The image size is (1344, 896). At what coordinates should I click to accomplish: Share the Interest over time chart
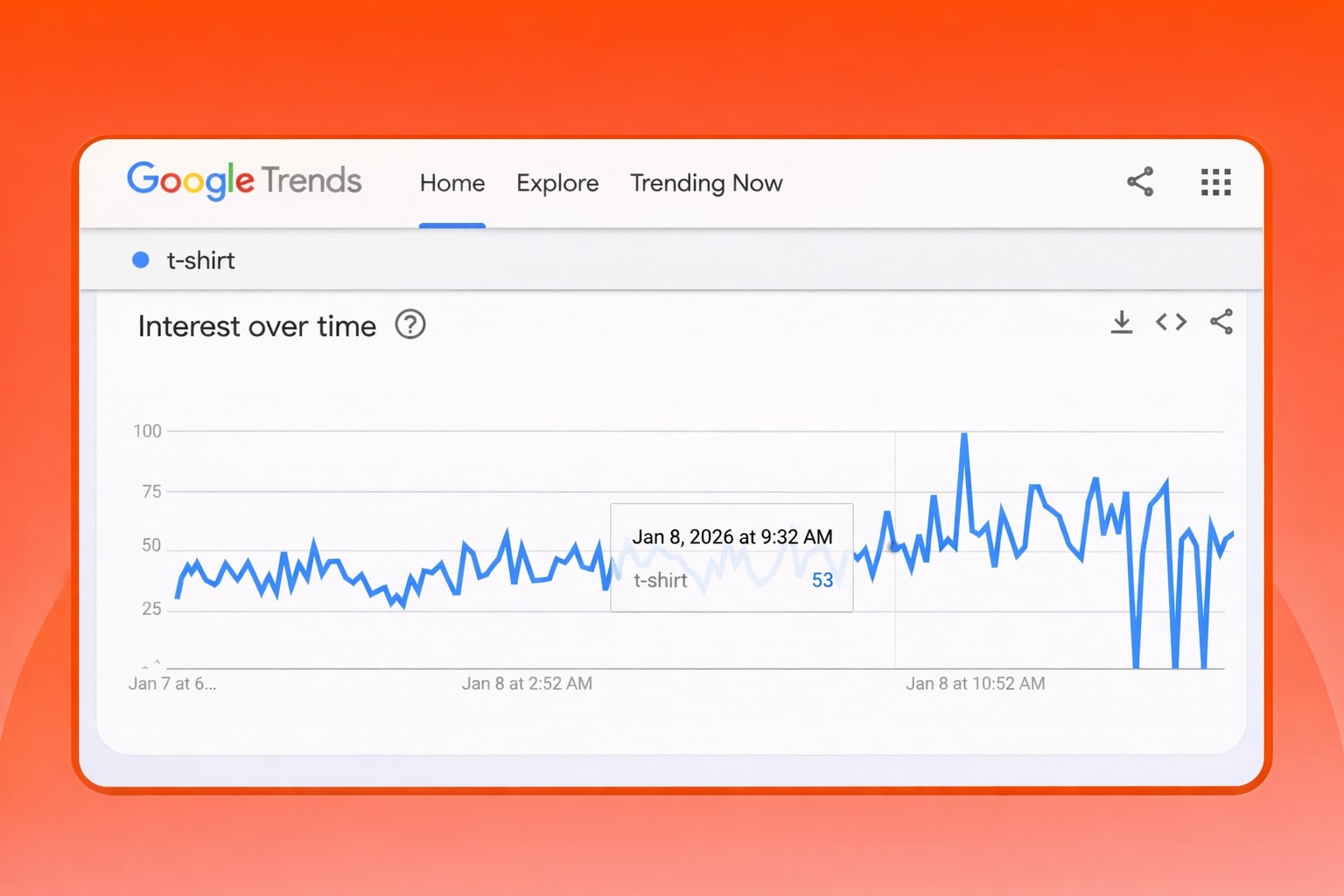[1221, 322]
